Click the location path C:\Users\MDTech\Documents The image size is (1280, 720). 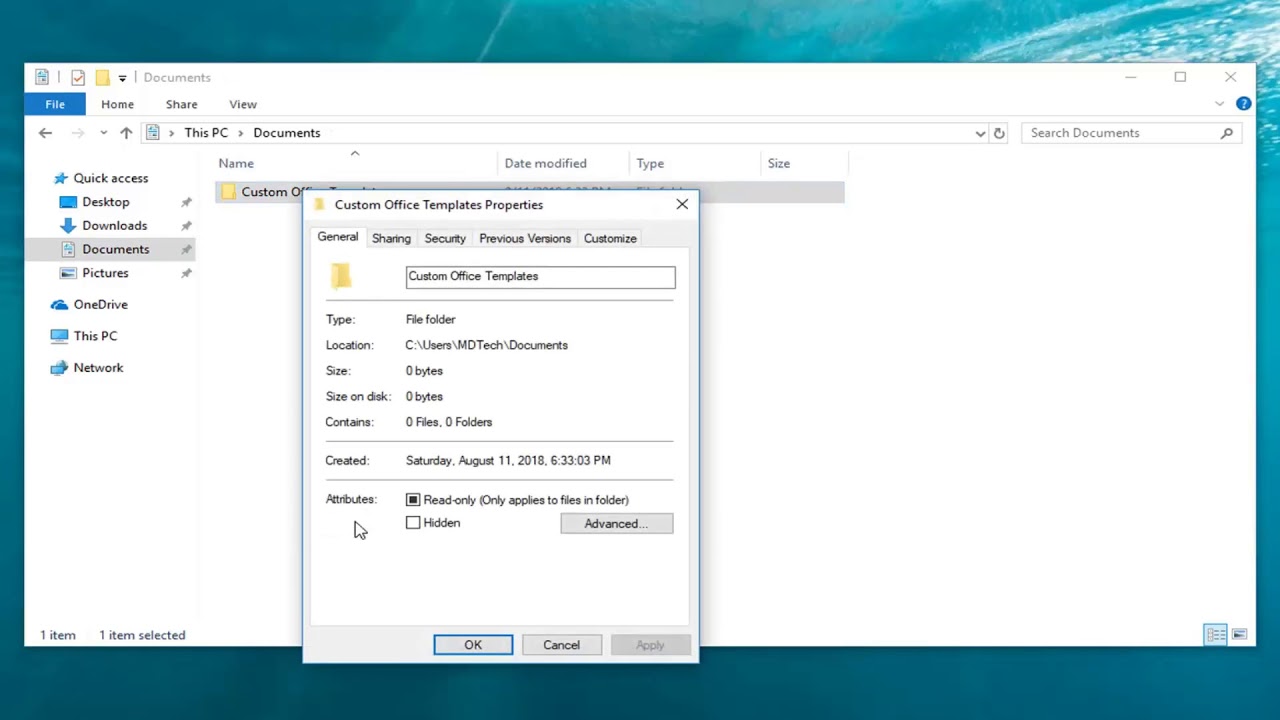487,345
